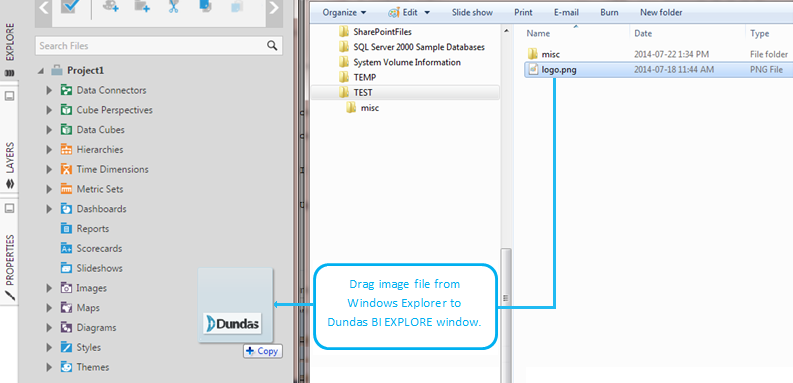Click the Styles folder icon
The image size is (793, 383).
(x=66, y=347)
